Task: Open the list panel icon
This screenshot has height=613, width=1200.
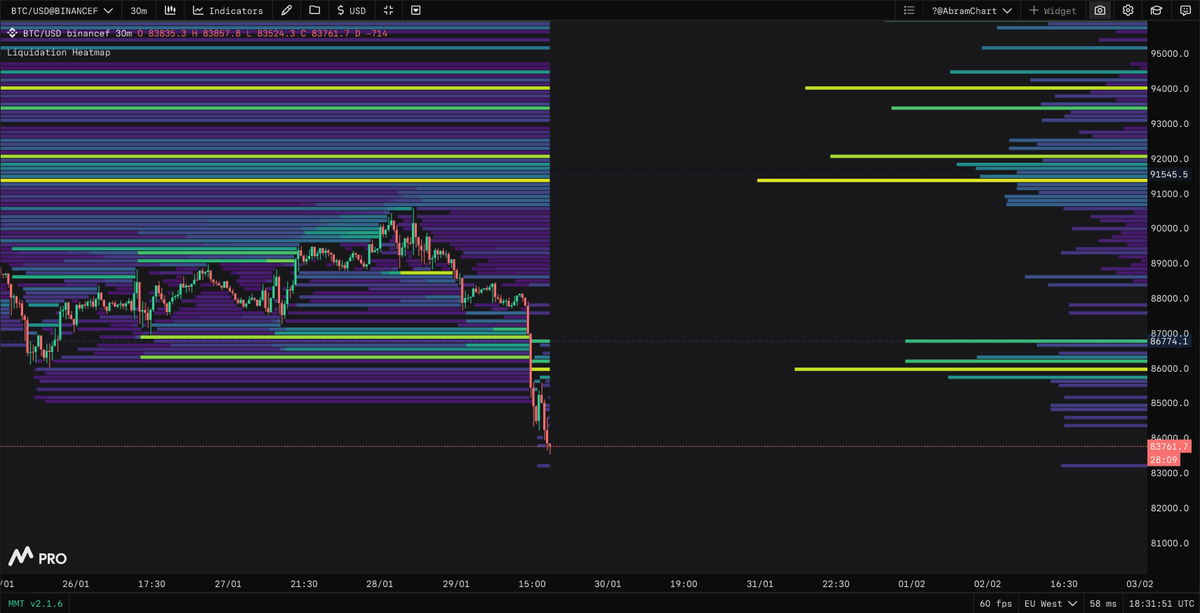Action: pyautogui.click(x=908, y=10)
